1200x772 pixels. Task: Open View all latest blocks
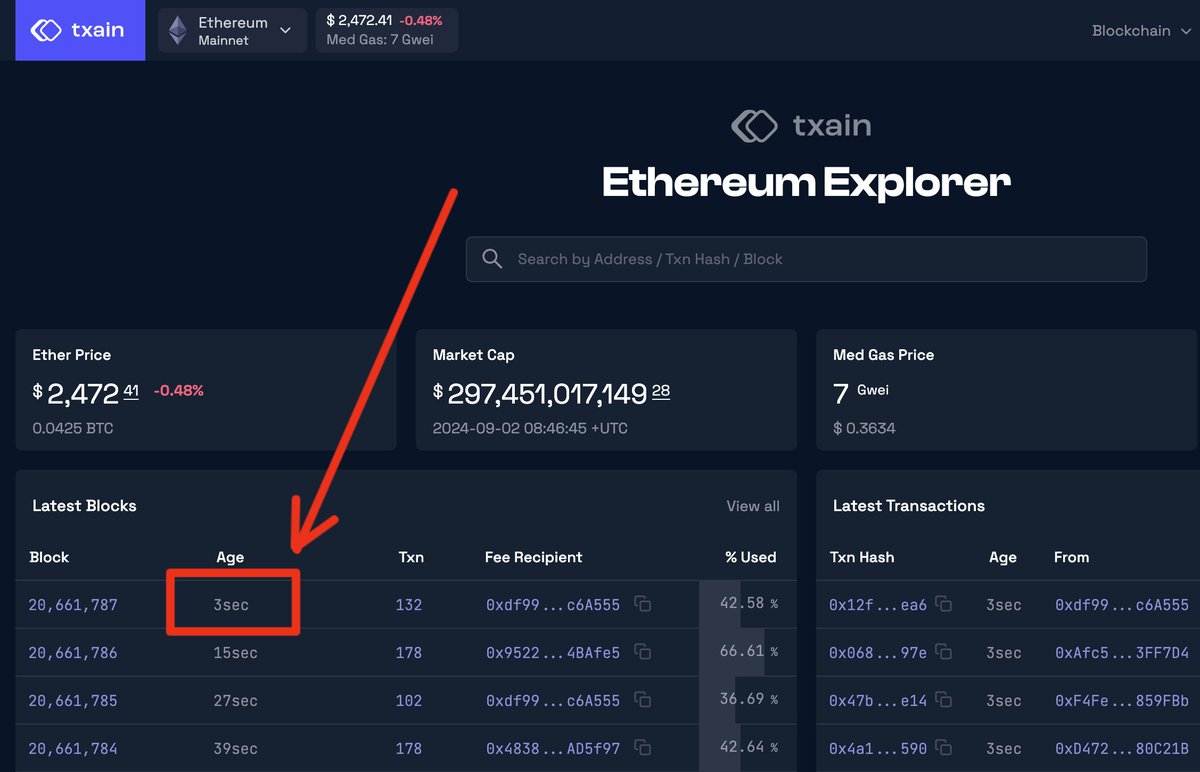(753, 506)
